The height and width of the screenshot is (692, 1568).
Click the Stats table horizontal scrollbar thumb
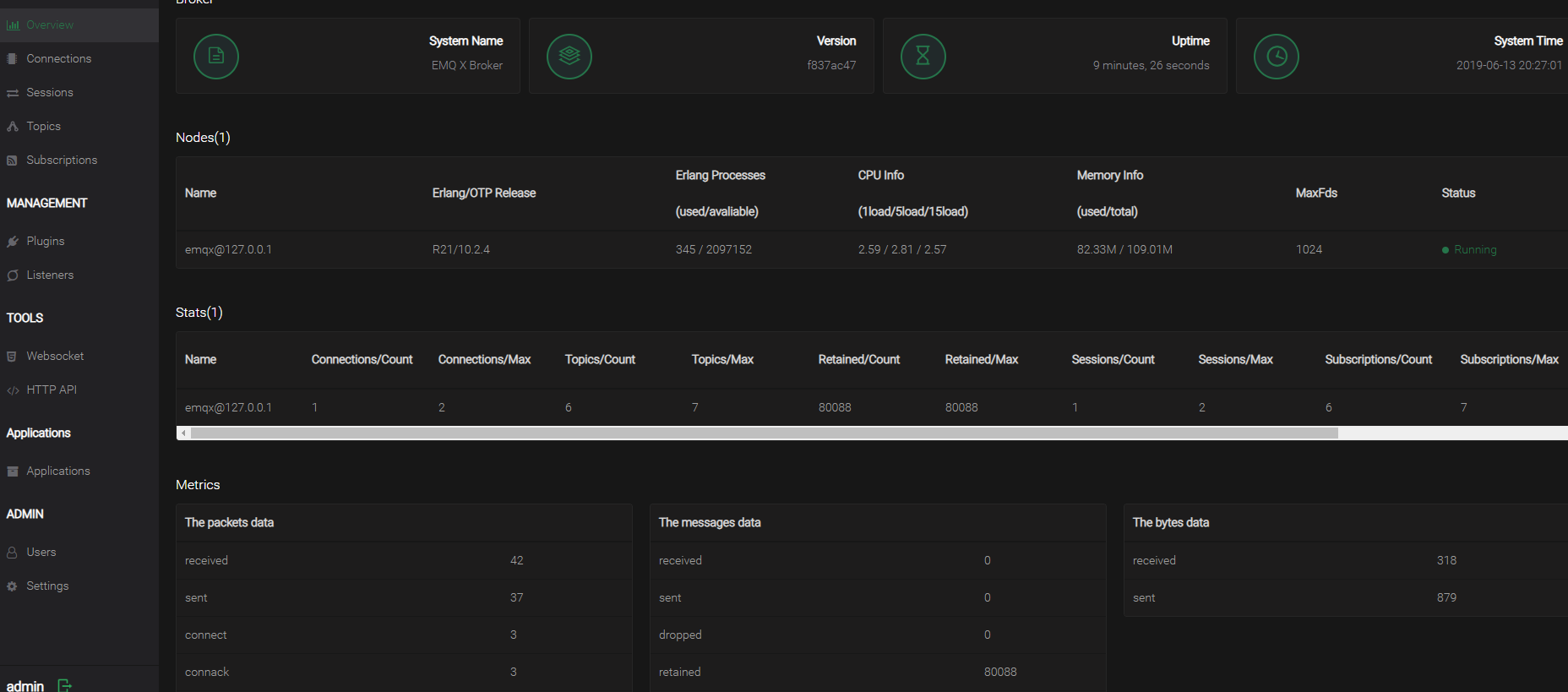point(765,433)
